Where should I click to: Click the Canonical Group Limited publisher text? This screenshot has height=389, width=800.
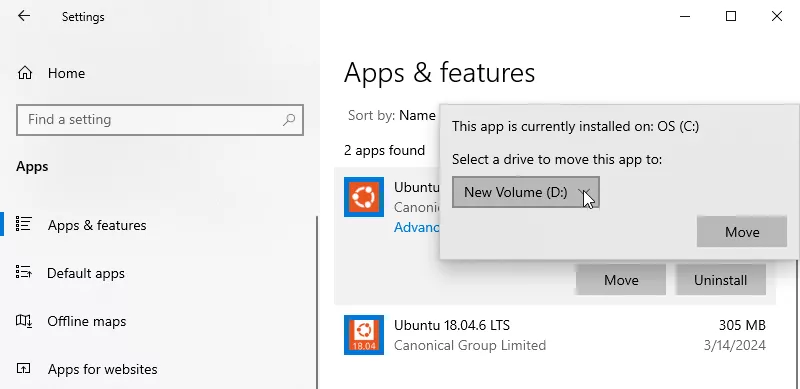click(470, 346)
